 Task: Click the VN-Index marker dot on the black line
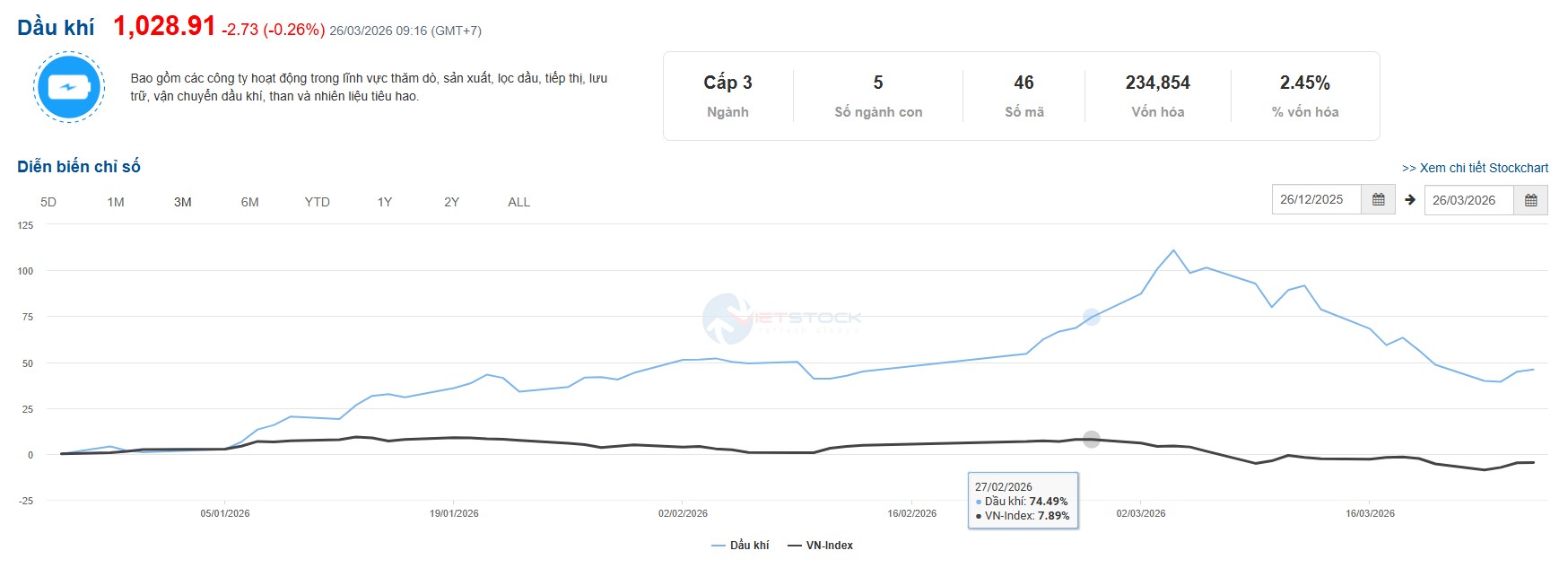(1092, 440)
